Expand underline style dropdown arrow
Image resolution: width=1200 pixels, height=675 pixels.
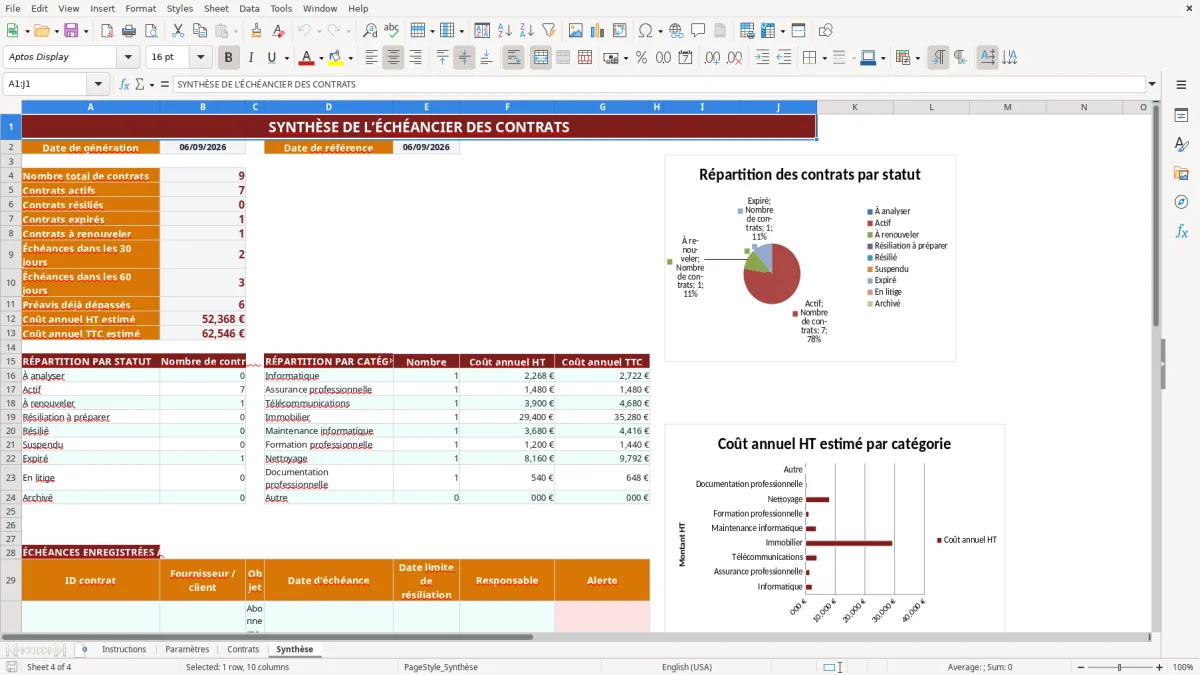(286, 58)
